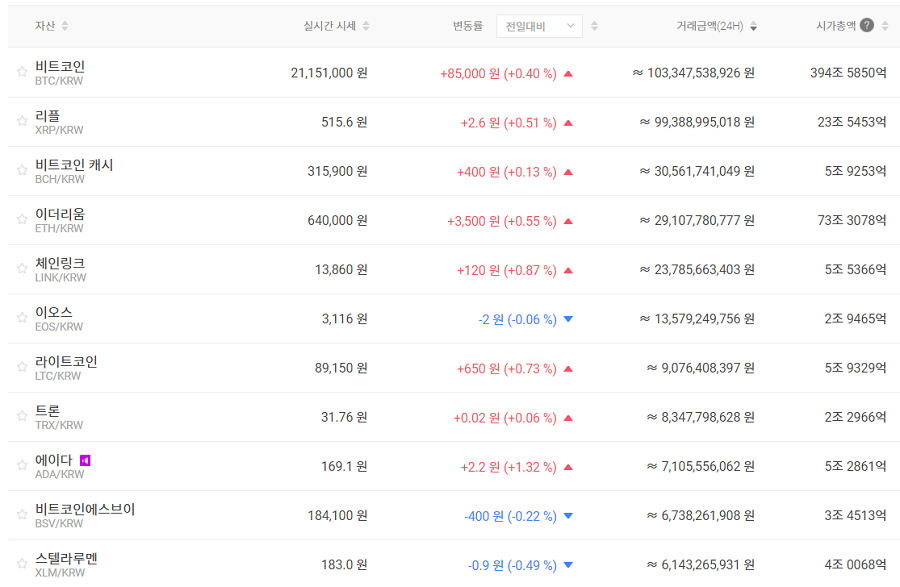Open the 트론 TRX/KRW asset
Screen dimensions: 900x587
click(x=59, y=417)
